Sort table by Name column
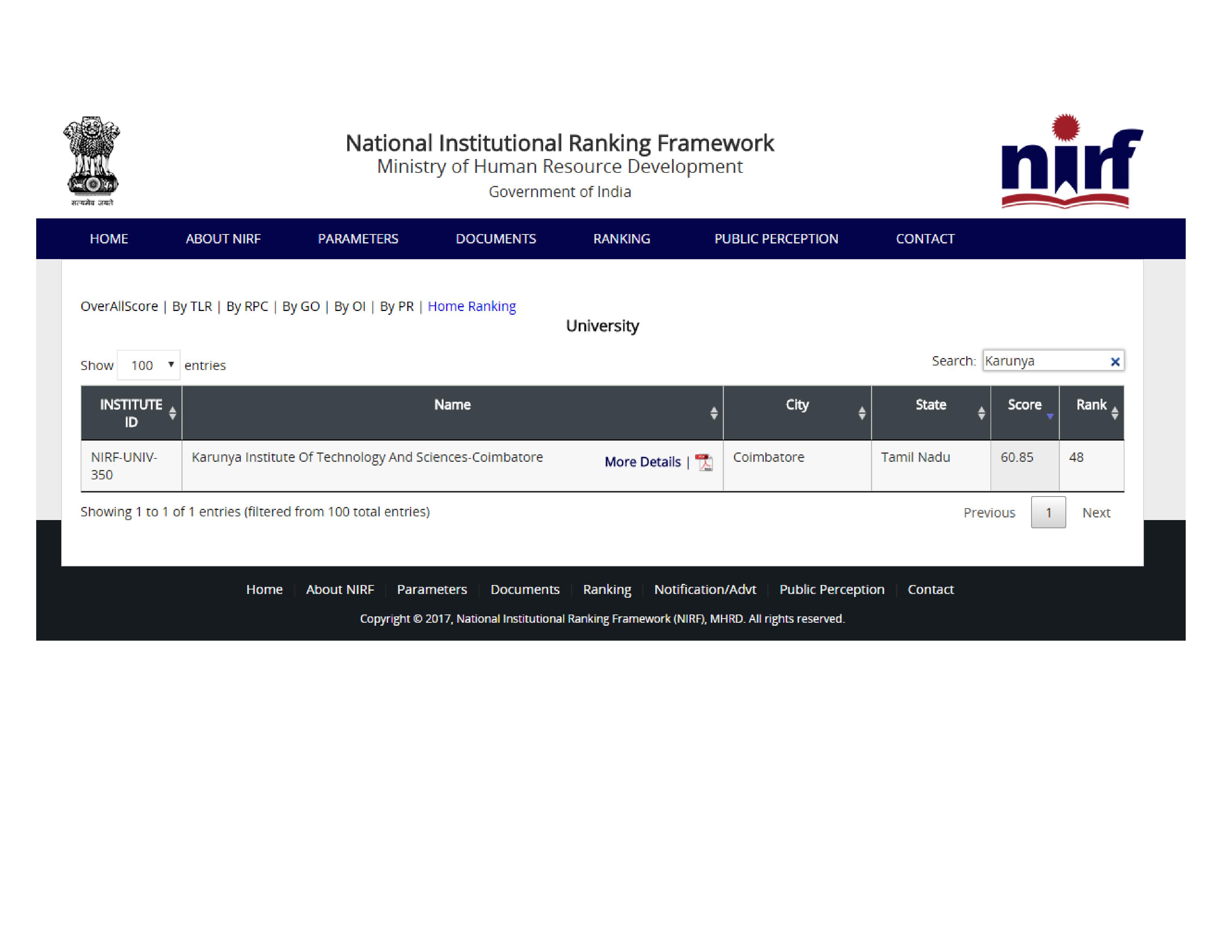Screen dimensions: 1232x952 pyautogui.click(x=452, y=413)
